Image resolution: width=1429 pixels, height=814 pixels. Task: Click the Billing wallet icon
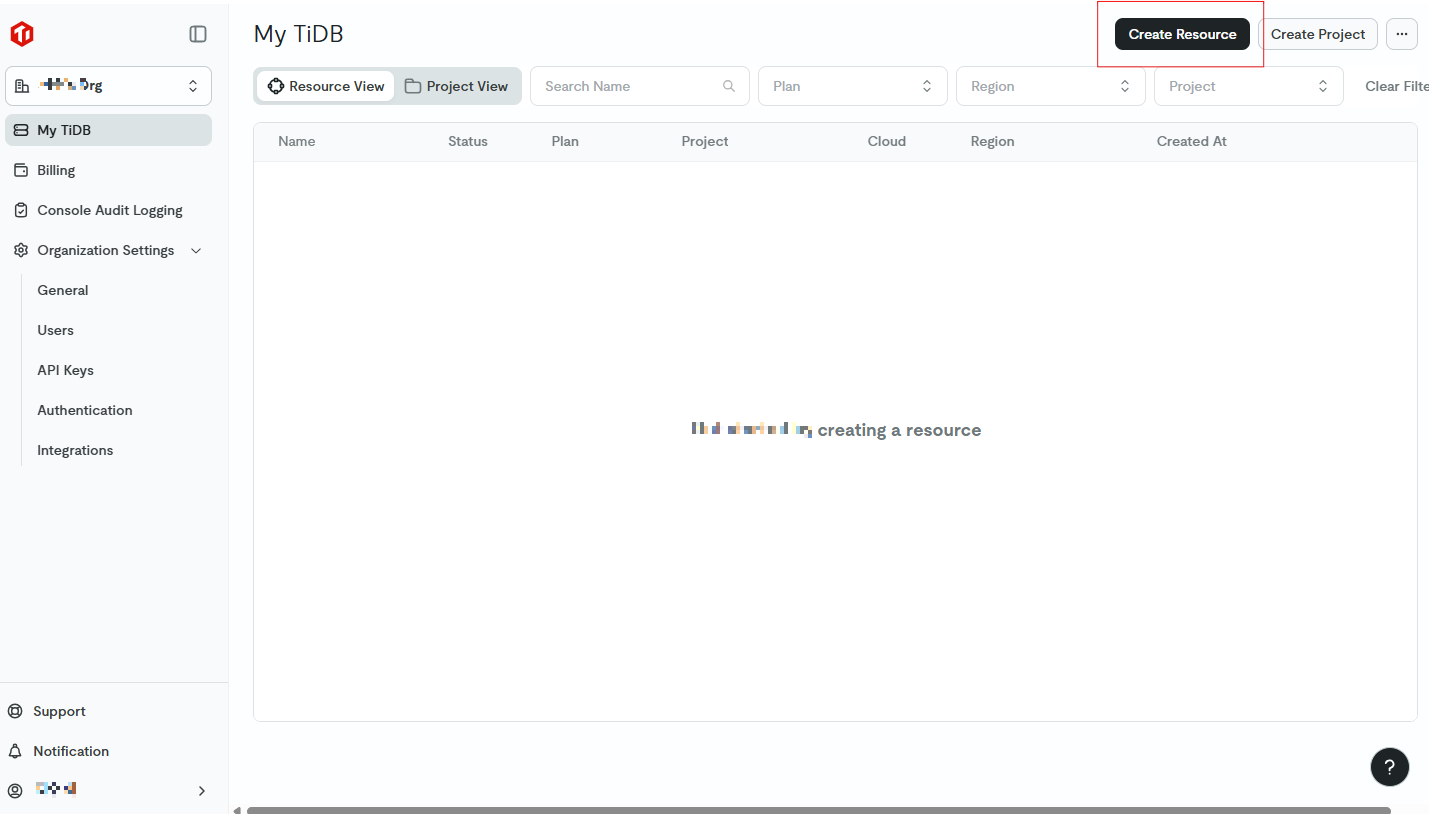(21, 170)
